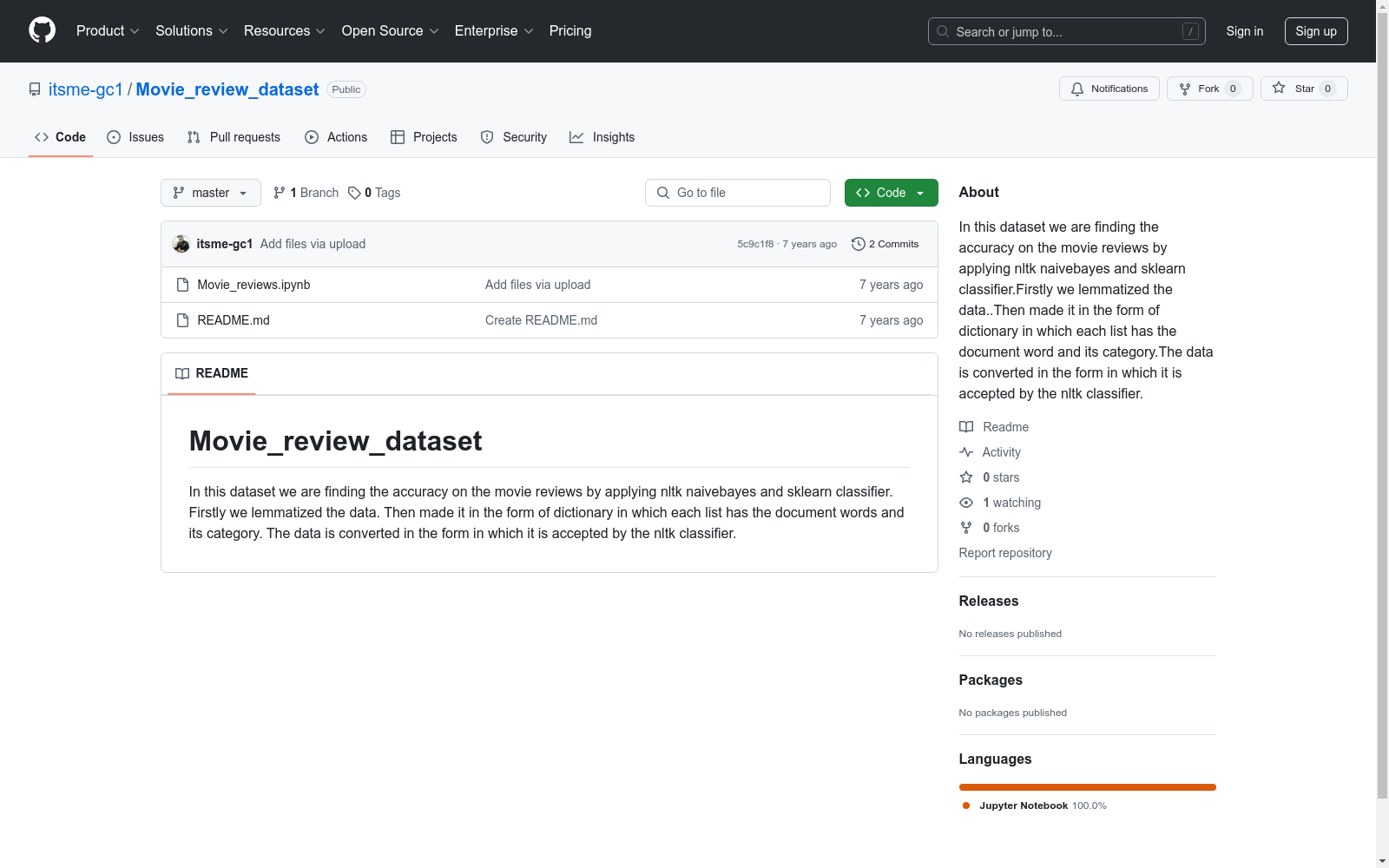
Task: Click the Jupyter Notebook language link
Action: [1035, 806]
